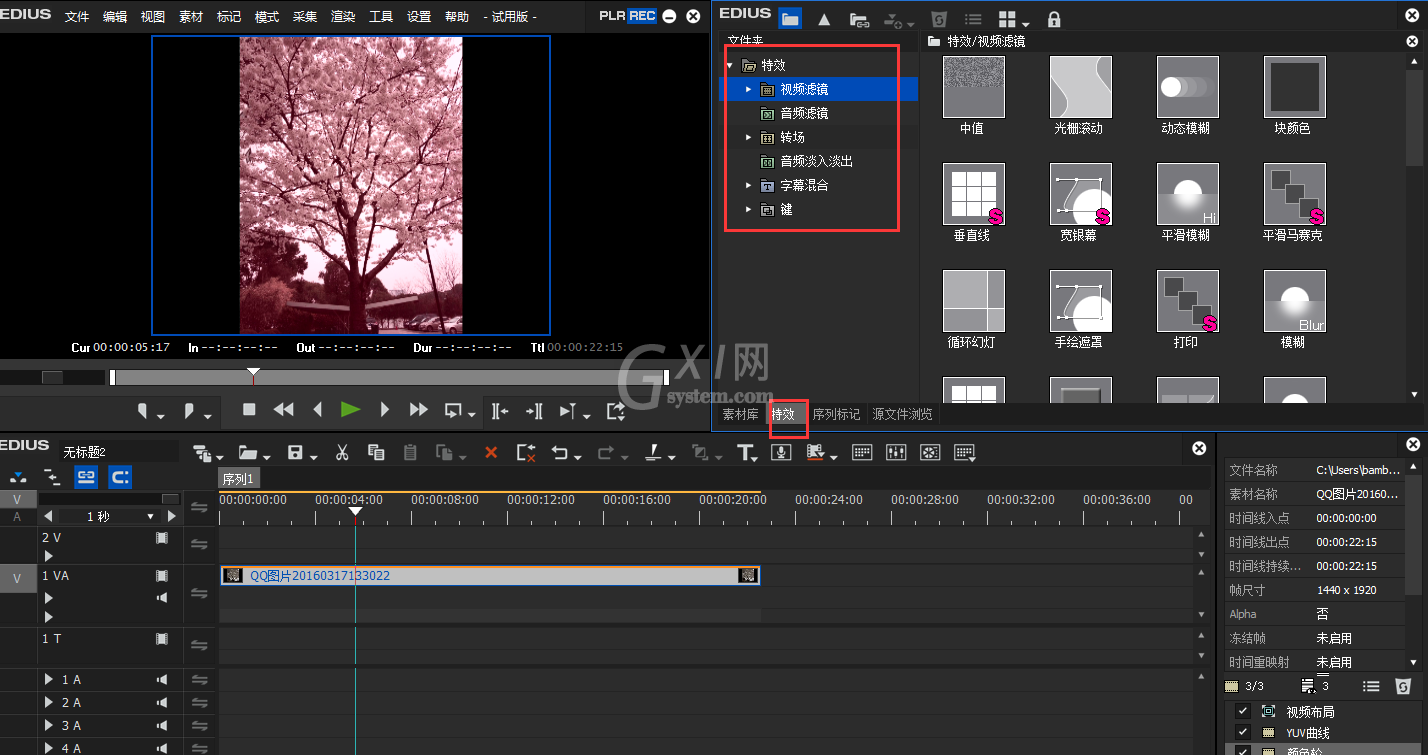Select the QQ图片20160317133022 clip on timeline
Screen dimensions: 1428x755
[490, 575]
